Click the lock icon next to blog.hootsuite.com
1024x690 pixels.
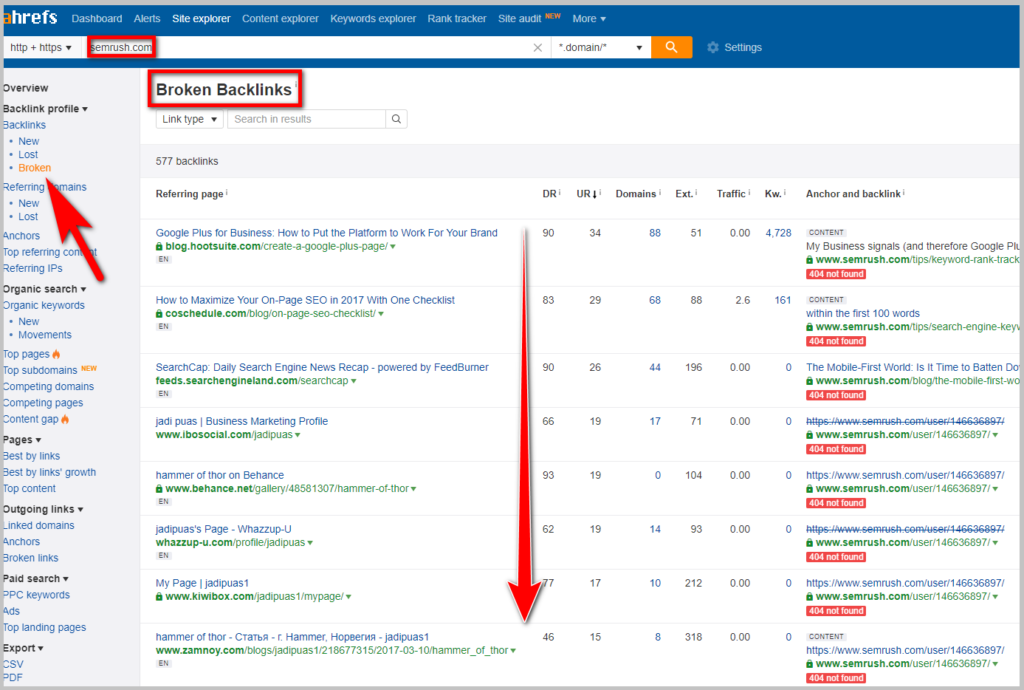(159, 246)
